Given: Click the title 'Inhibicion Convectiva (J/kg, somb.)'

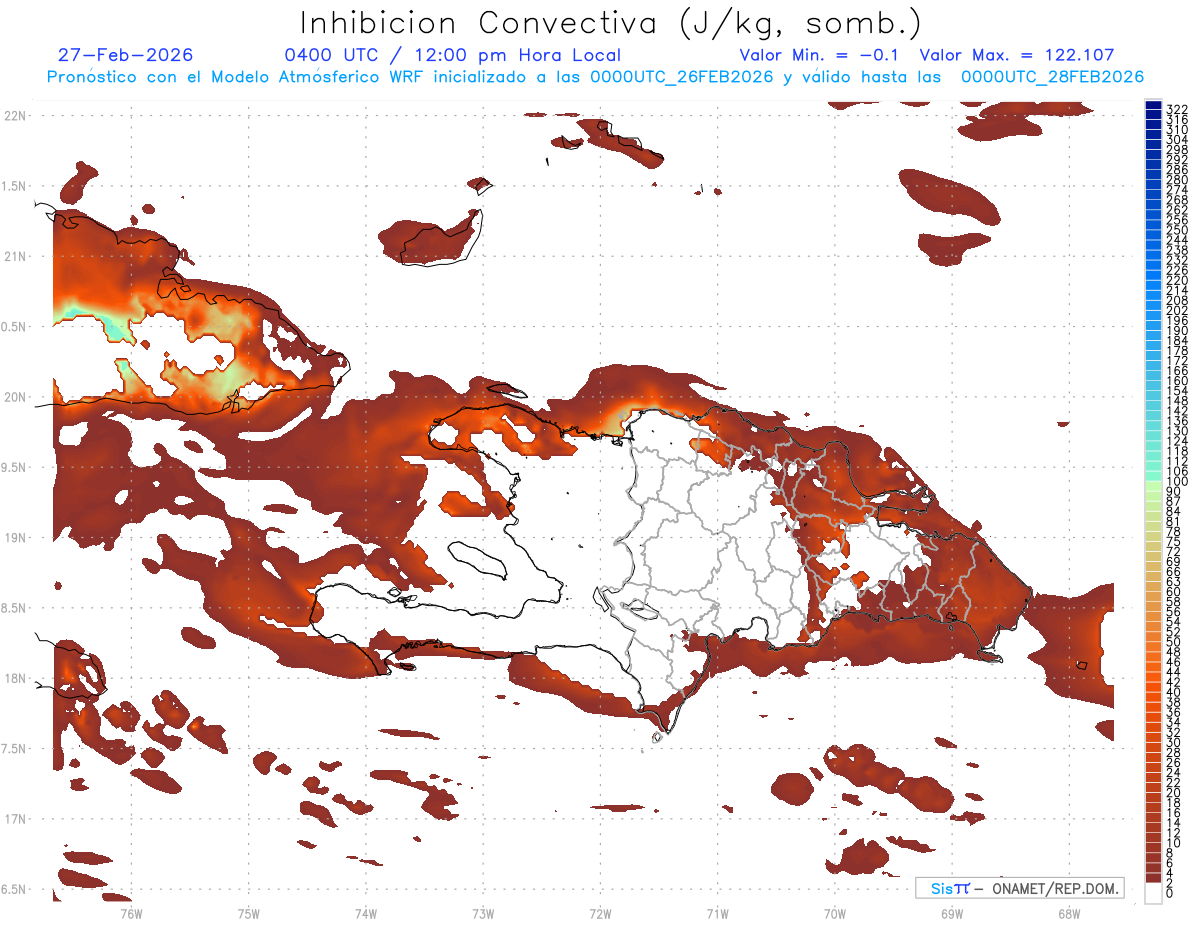Looking at the screenshot, I should [x=611, y=22].
